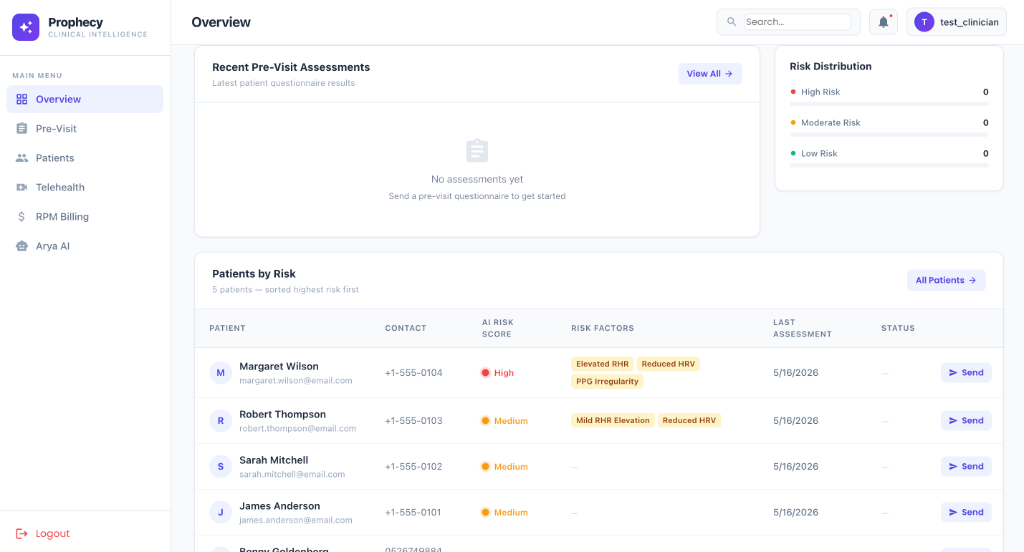The width and height of the screenshot is (1024, 552).
Task: Click the purple T user avatar
Action: (x=924, y=22)
